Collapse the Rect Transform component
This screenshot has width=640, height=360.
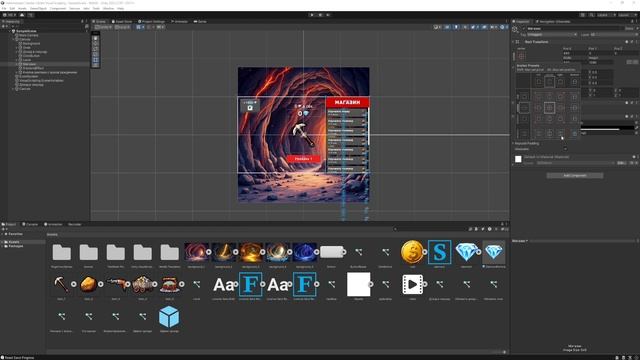[x=513, y=42]
